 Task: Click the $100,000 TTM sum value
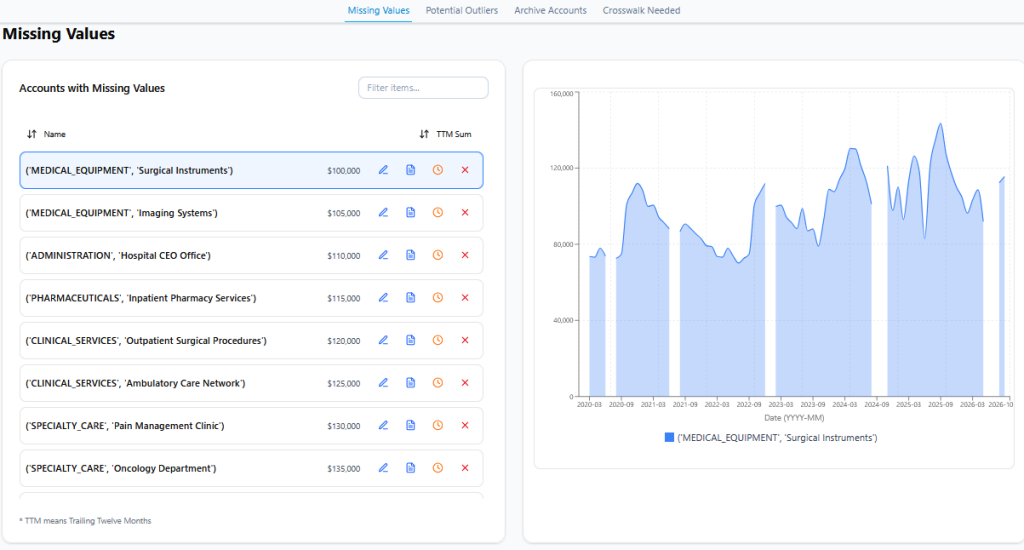click(344, 171)
